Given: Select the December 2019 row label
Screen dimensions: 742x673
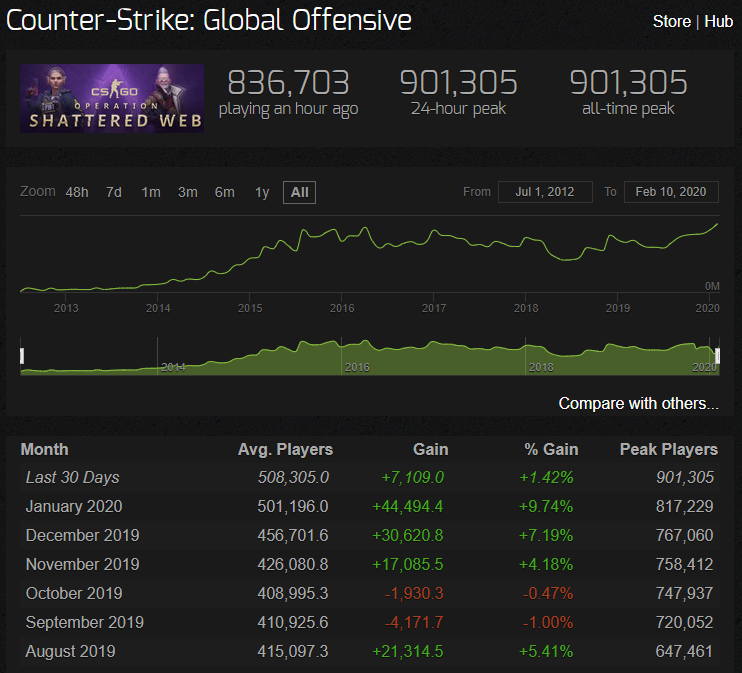Looking at the screenshot, I should [x=82, y=535].
